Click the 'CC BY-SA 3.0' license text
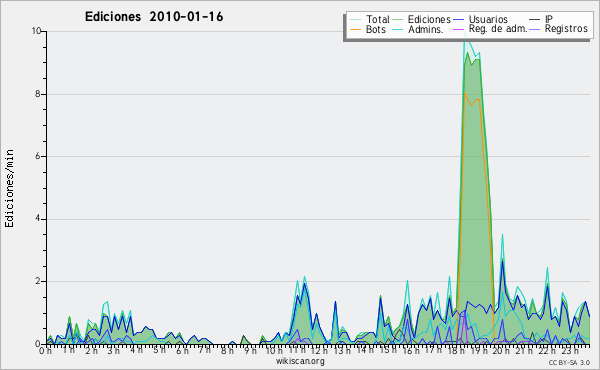The width and height of the screenshot is (600, 370). (569, 363)
